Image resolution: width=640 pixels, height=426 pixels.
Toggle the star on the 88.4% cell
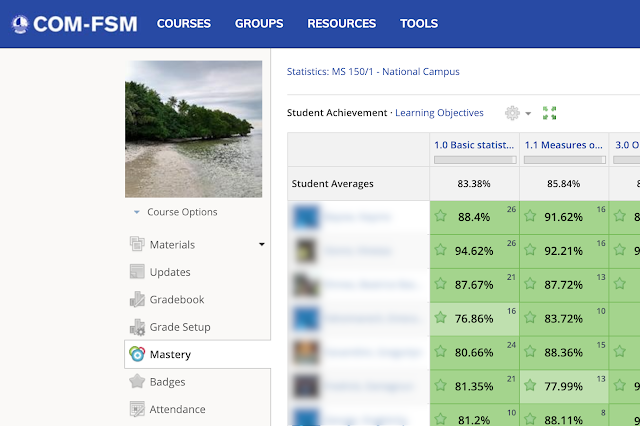(440, 216)
